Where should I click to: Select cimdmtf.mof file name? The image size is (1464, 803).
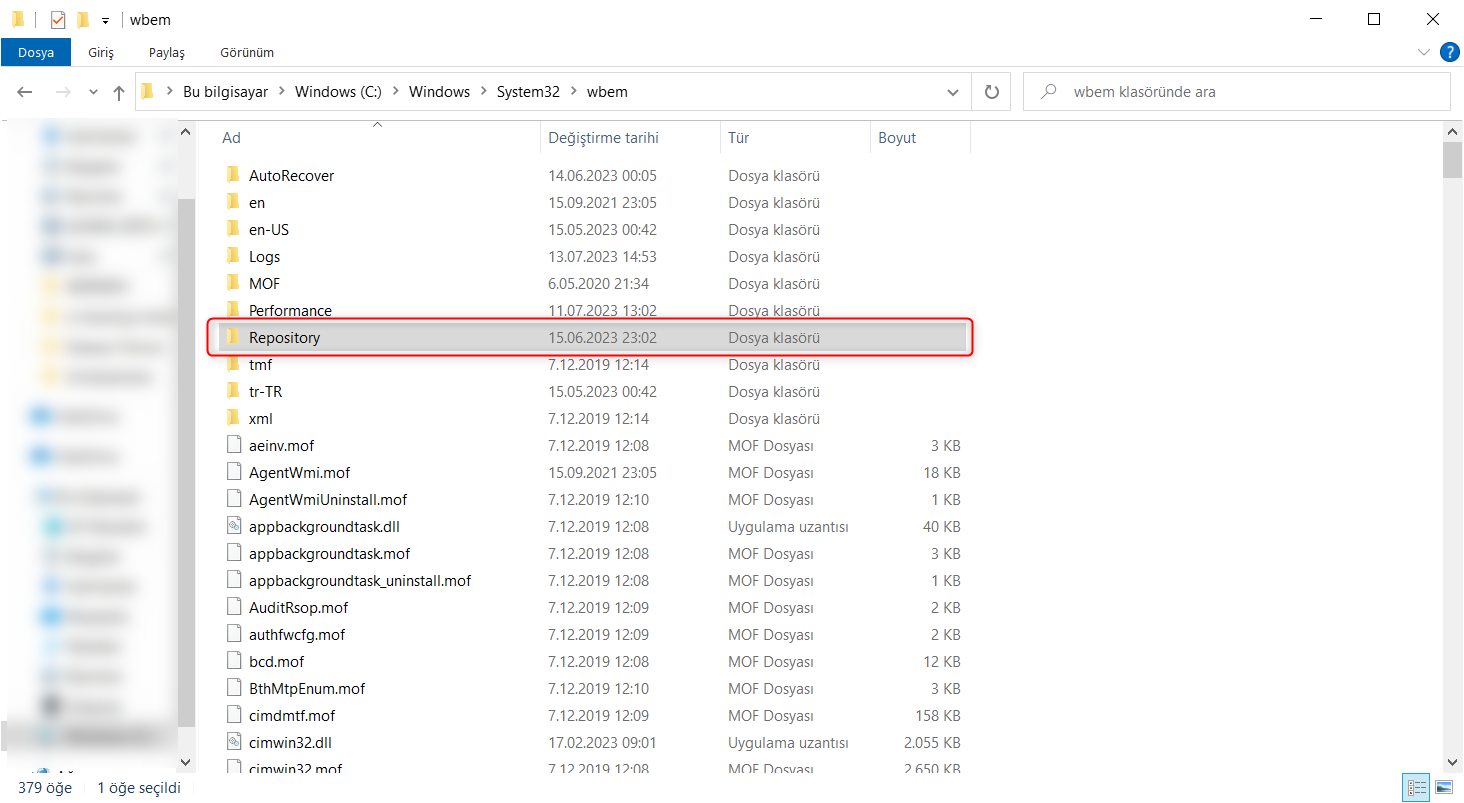[x=292, y=715]
